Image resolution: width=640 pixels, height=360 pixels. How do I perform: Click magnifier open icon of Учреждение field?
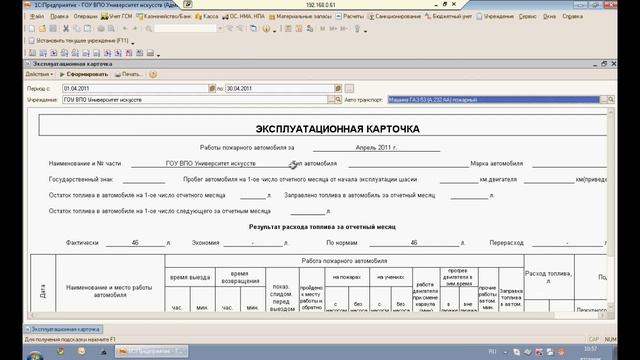(338, 100)
